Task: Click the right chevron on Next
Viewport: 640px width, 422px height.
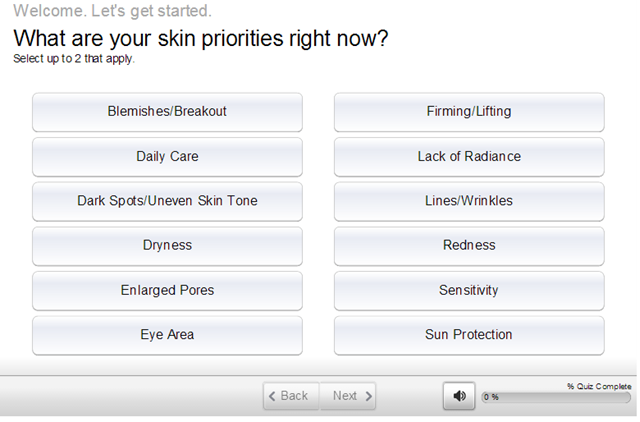Action: [x=369, y=396]
